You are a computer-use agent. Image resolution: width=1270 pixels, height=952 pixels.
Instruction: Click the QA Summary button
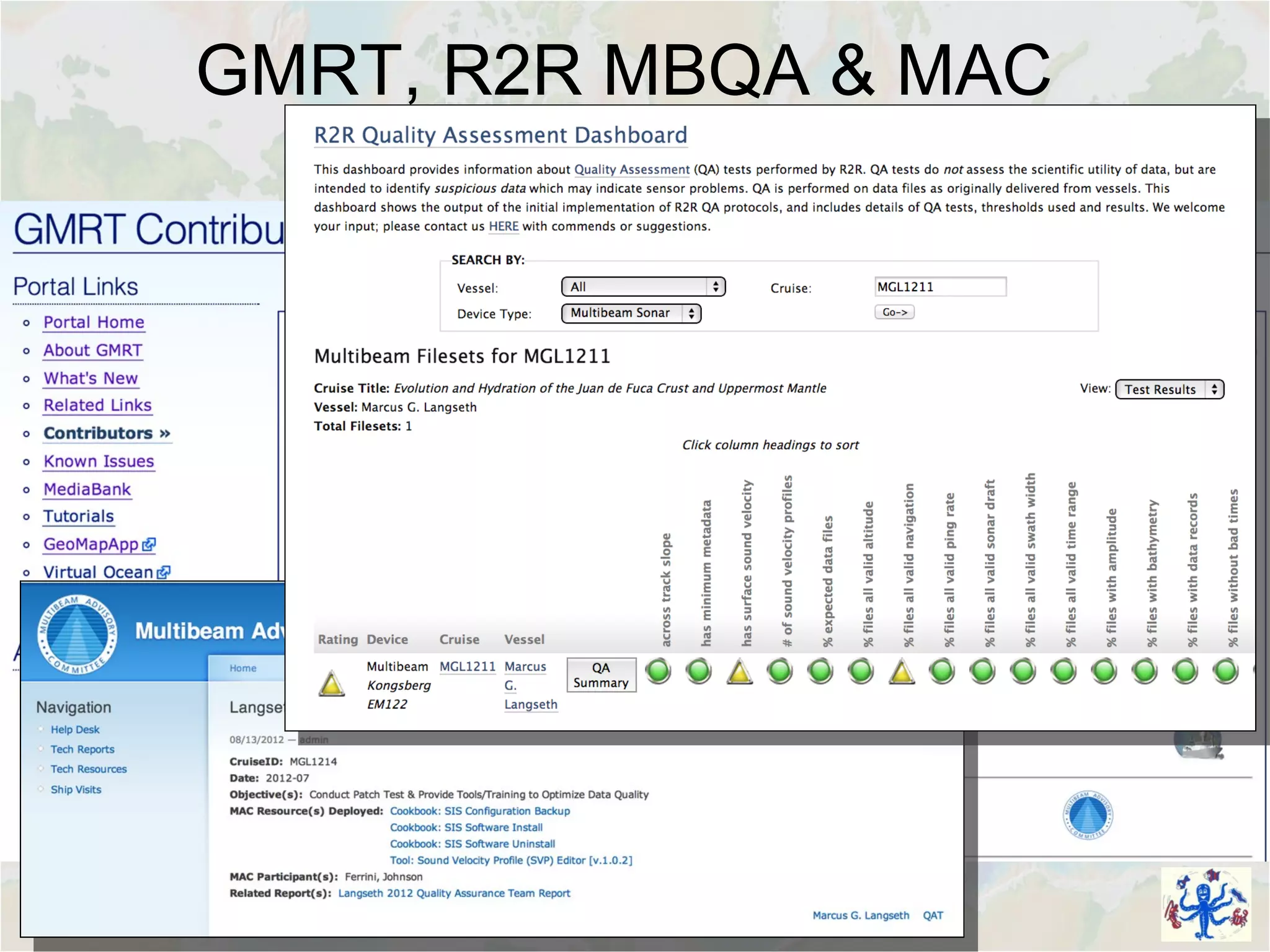coord(601,675)
